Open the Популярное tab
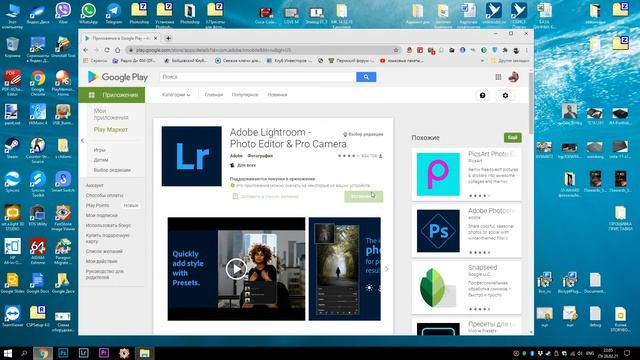Screen dimensions: 640x360 [x=245, y=95]
